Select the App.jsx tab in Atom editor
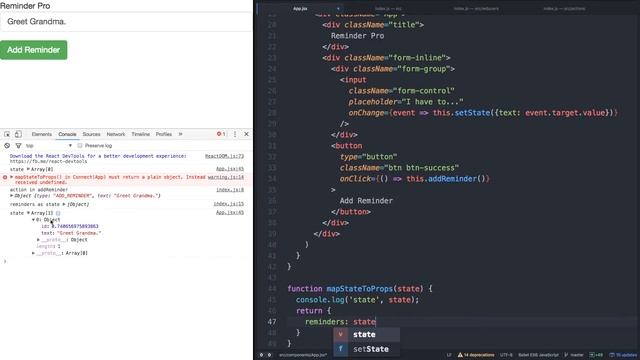Viewport: 640px width, 360px height. click(300, 8)
